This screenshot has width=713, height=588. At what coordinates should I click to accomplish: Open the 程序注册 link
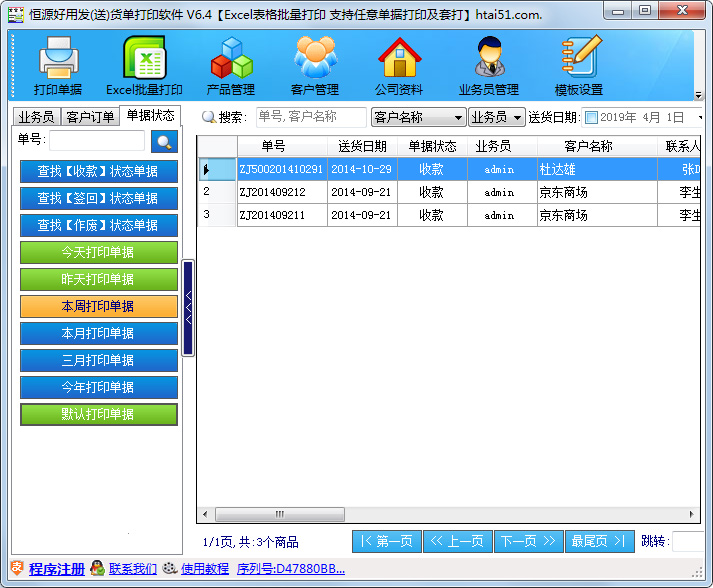(x=57, y=568)
